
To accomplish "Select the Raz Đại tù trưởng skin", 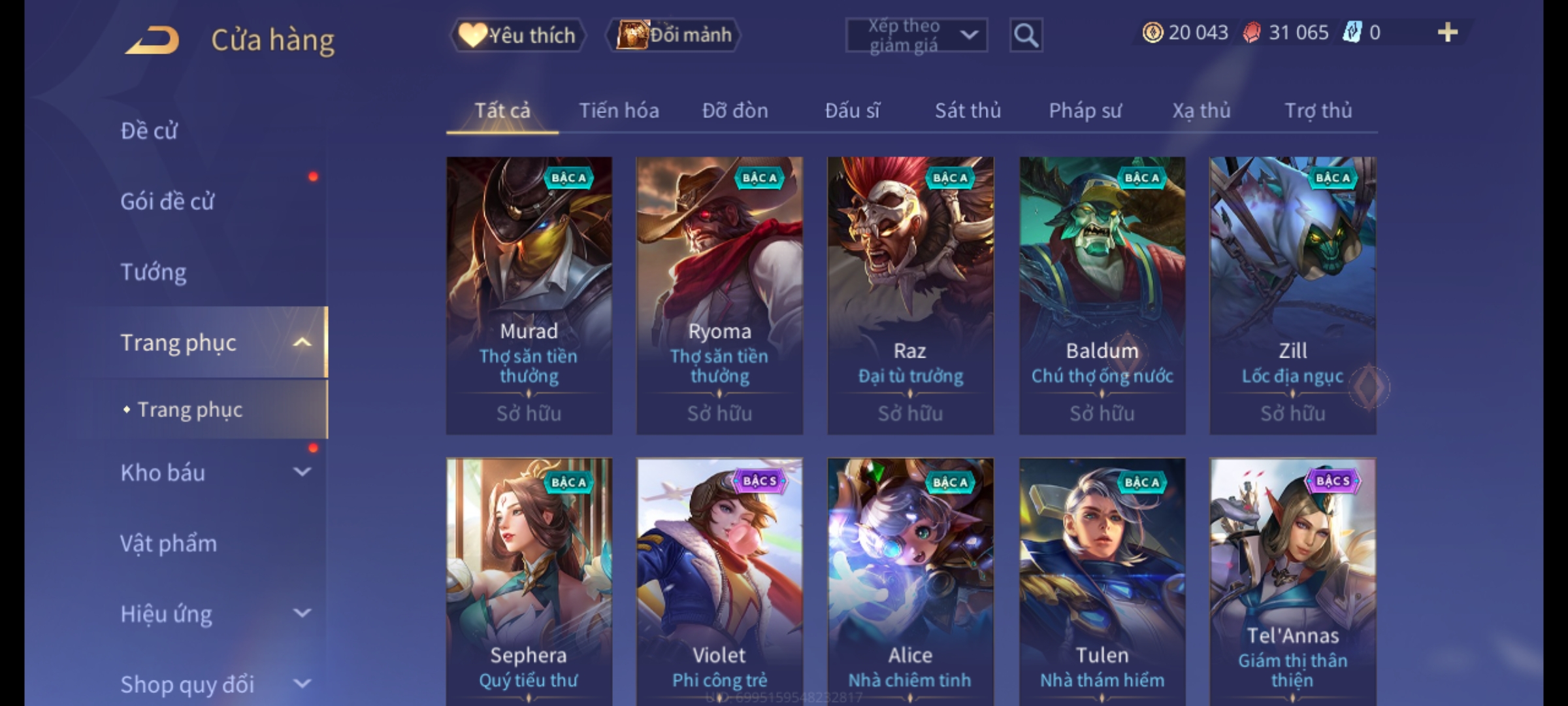I will click(910, 295).
